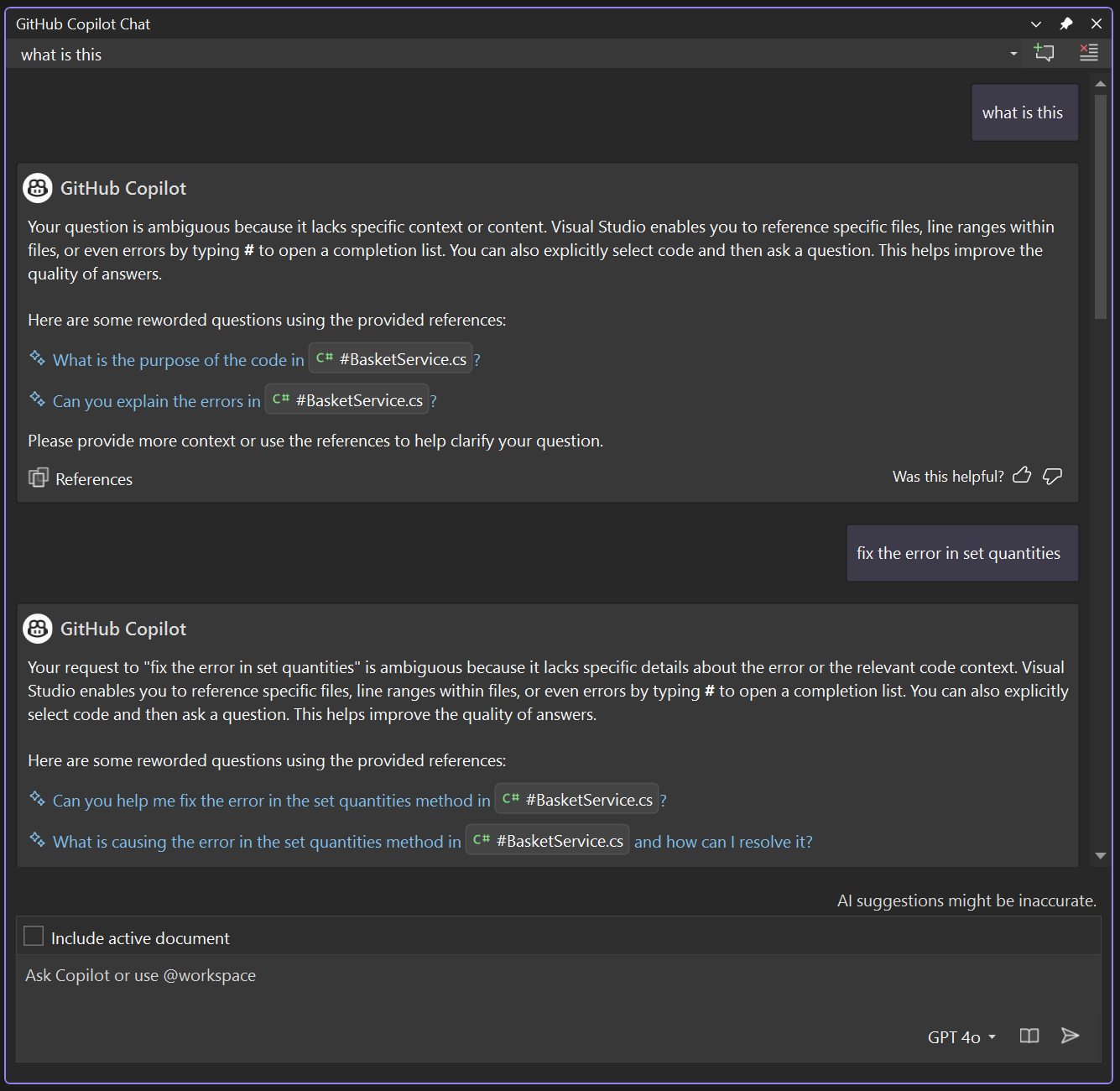
Task: Enable Include active document checkbox
Action: 34,937
